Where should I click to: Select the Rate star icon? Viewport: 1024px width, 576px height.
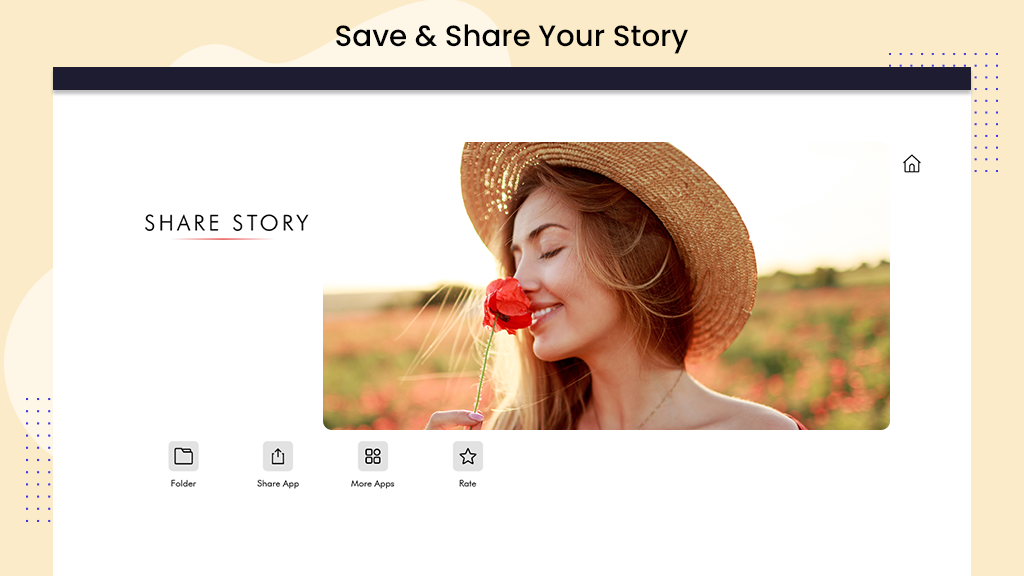point(468,456)
